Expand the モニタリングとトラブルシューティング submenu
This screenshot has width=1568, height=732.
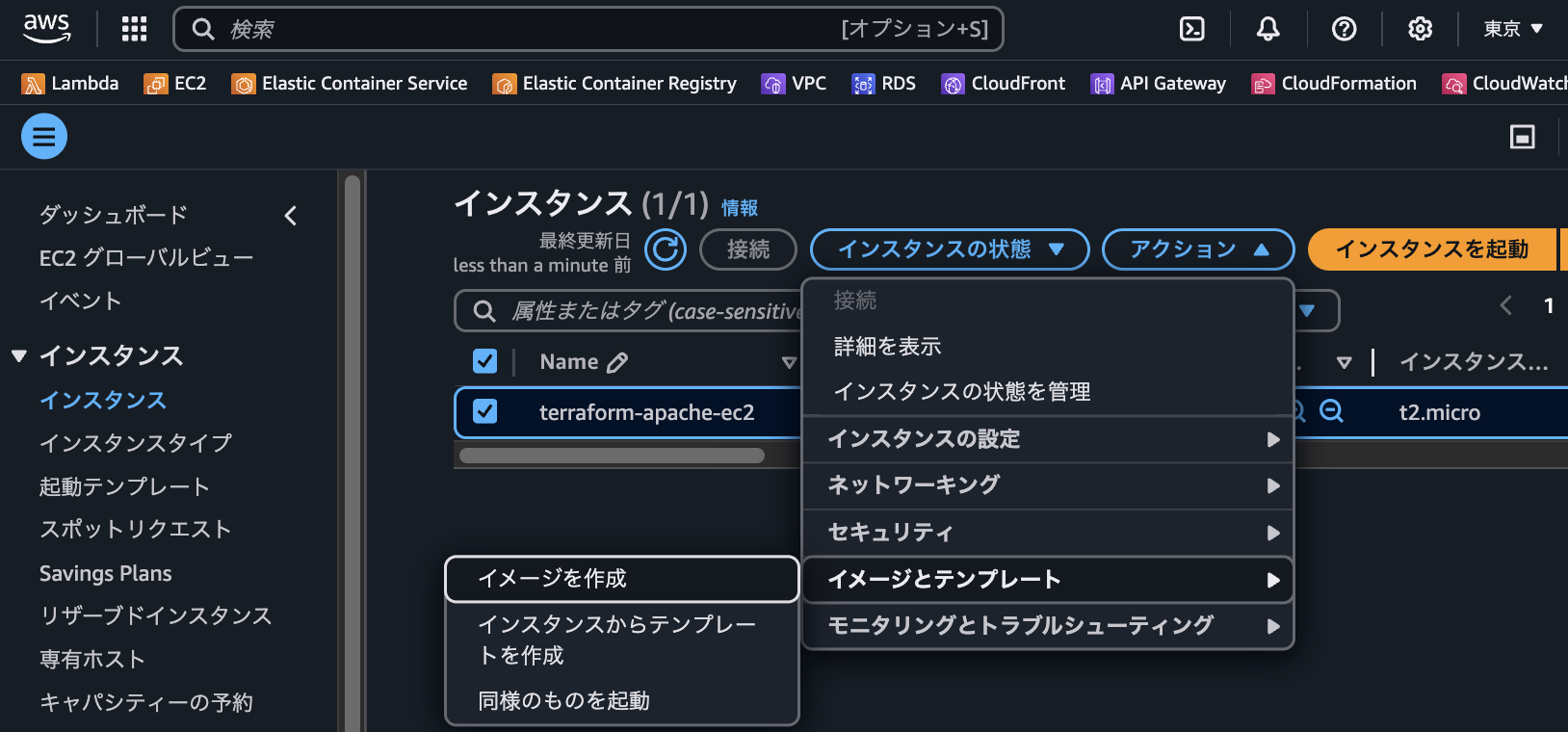1048,626
